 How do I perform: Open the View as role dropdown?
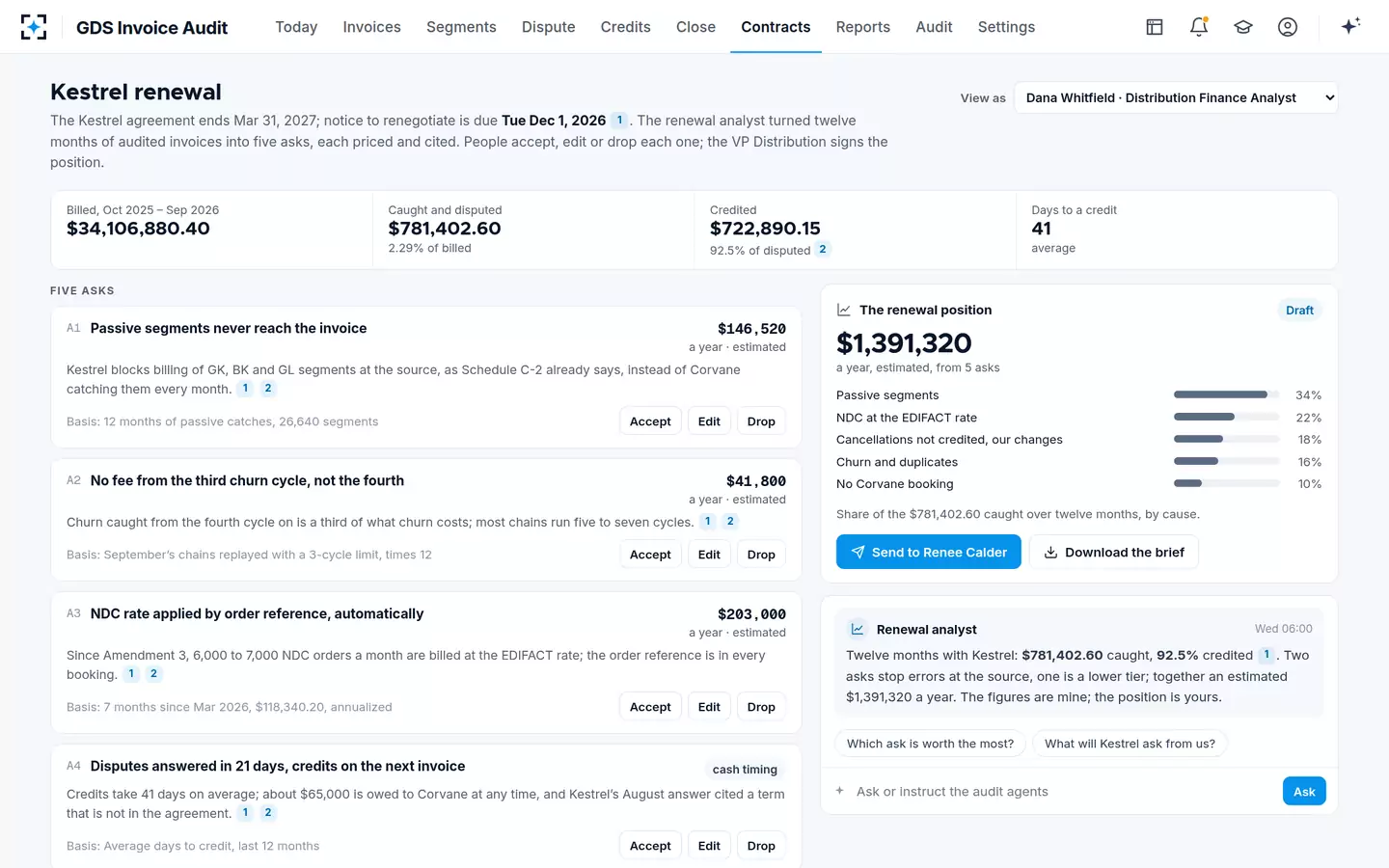pyautogui.click(x=1176, y=97)
